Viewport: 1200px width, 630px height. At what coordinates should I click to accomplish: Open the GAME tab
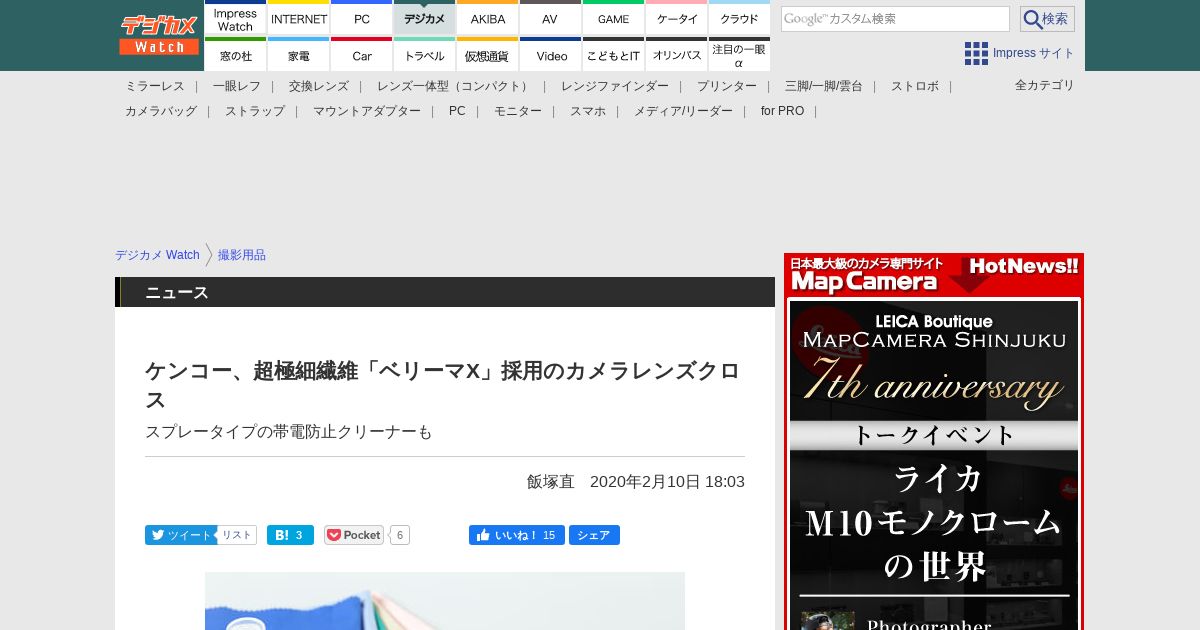click(613, 18)
